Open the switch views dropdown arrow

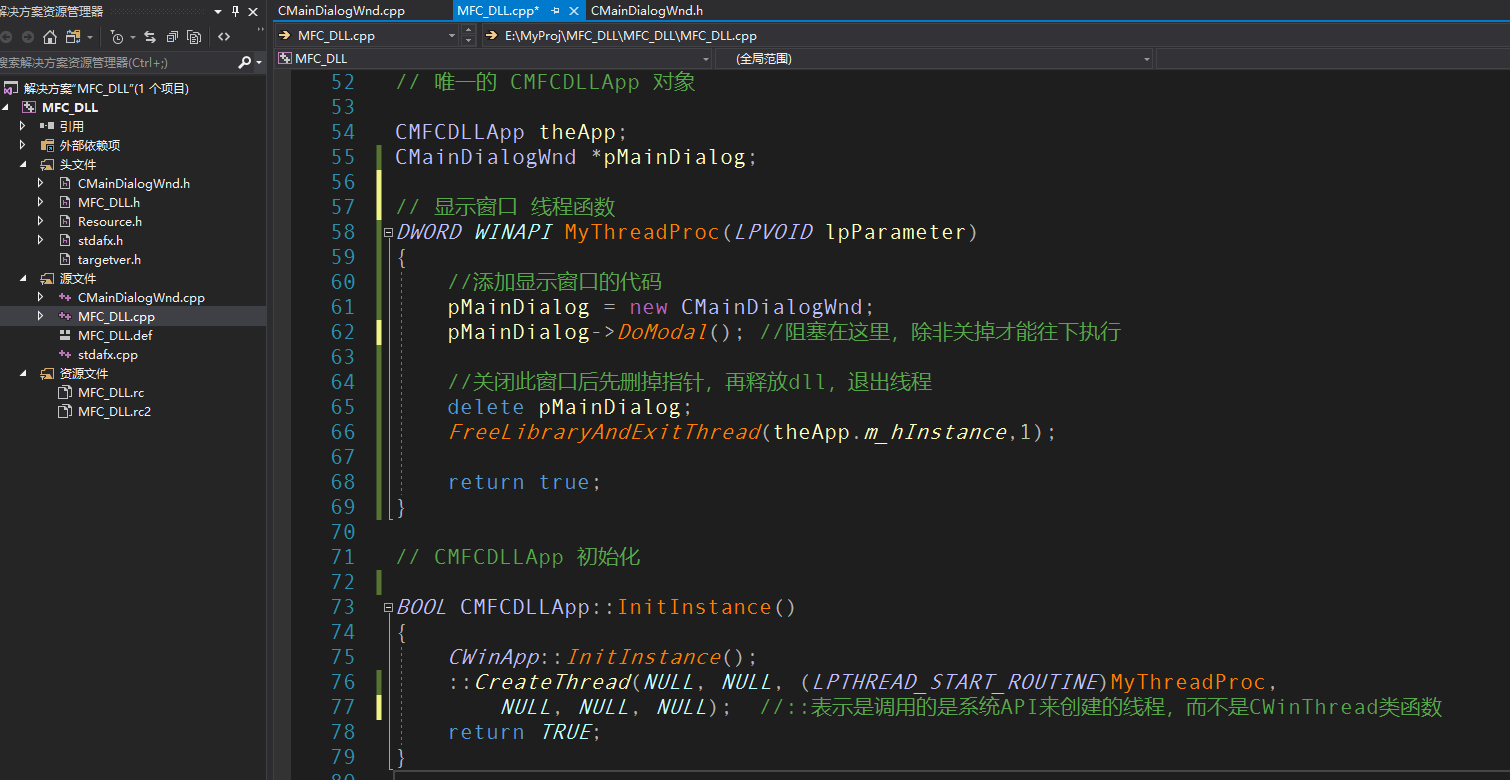90,37
